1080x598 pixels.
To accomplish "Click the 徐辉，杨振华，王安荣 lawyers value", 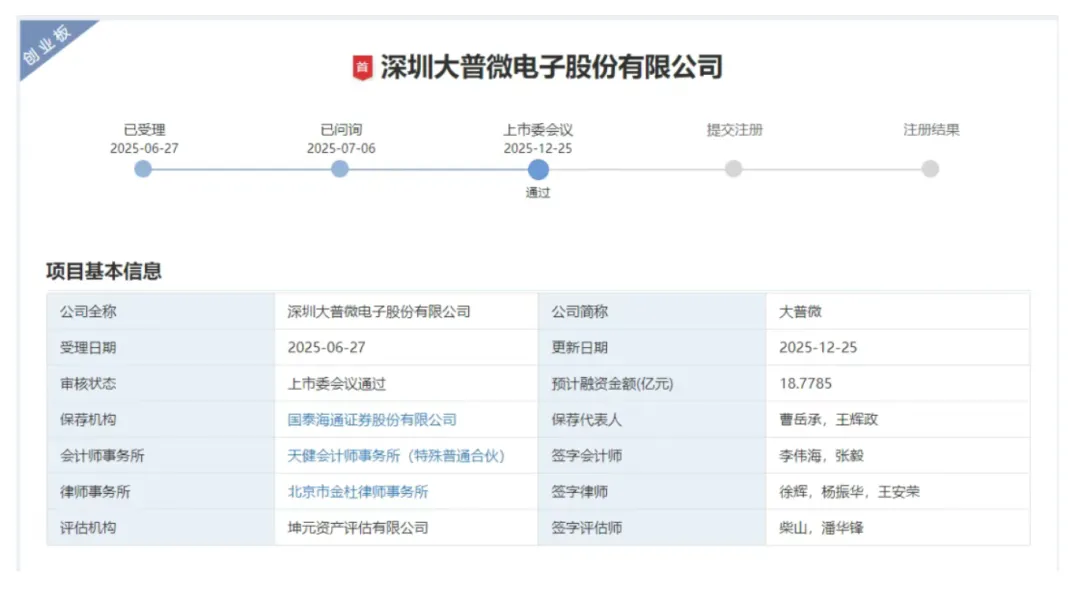I will [849, 491].
